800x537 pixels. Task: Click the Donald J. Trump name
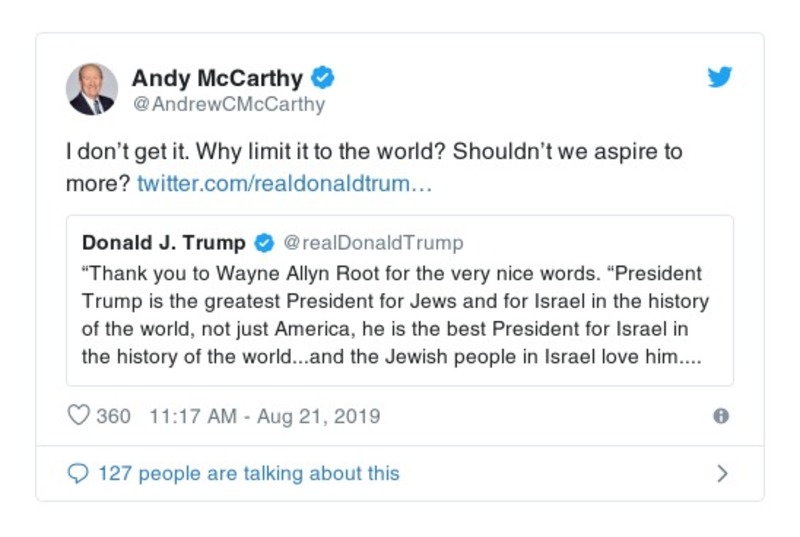click(163, 243)
